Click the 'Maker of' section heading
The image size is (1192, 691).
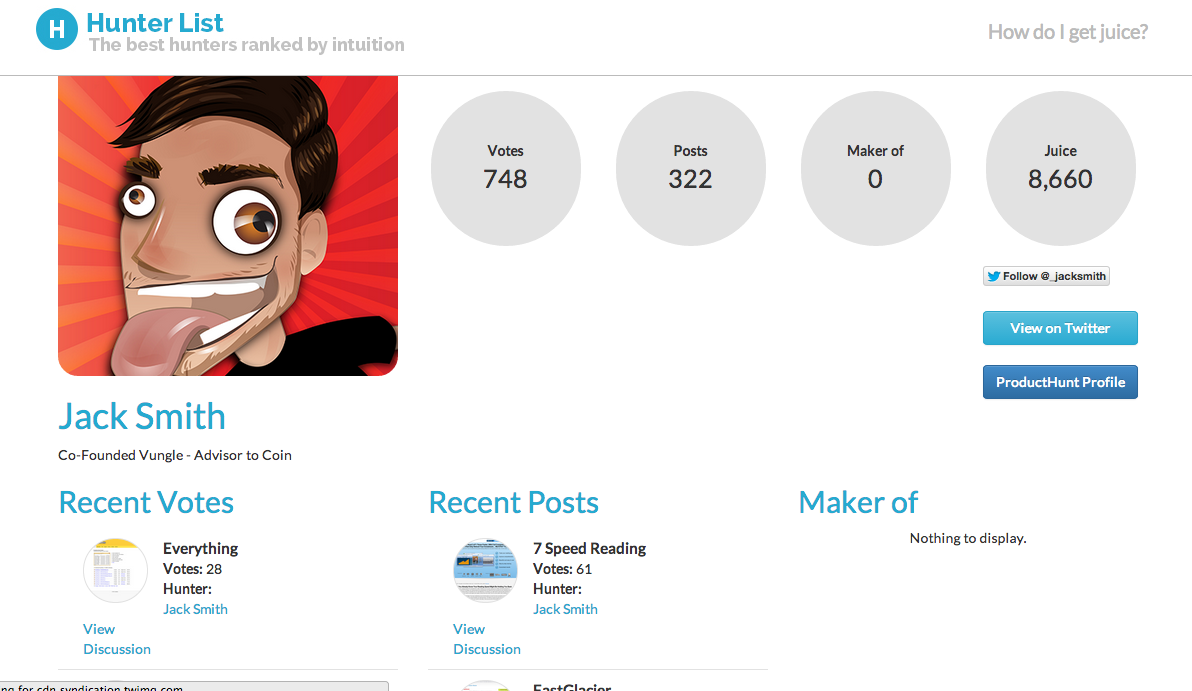858,502
